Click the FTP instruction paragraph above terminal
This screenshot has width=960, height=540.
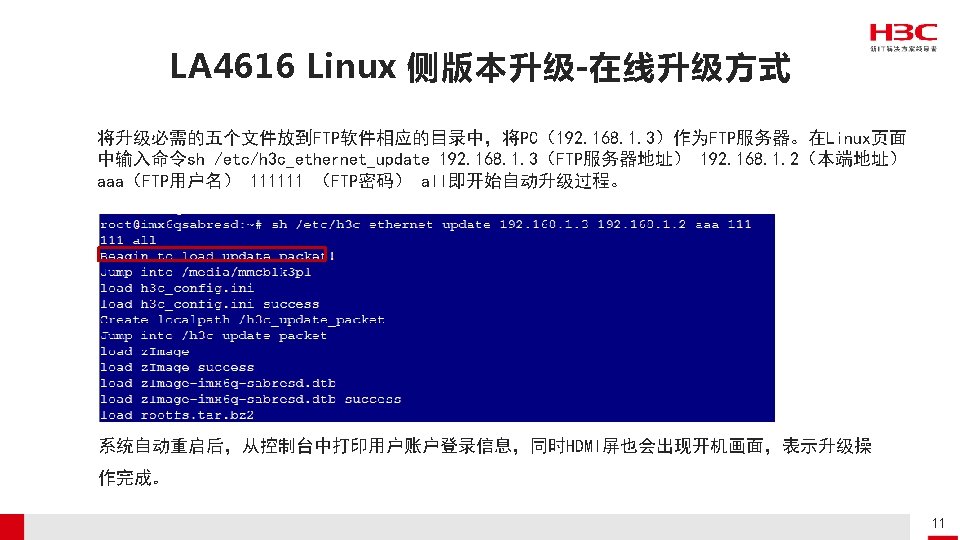click(501, 159)
